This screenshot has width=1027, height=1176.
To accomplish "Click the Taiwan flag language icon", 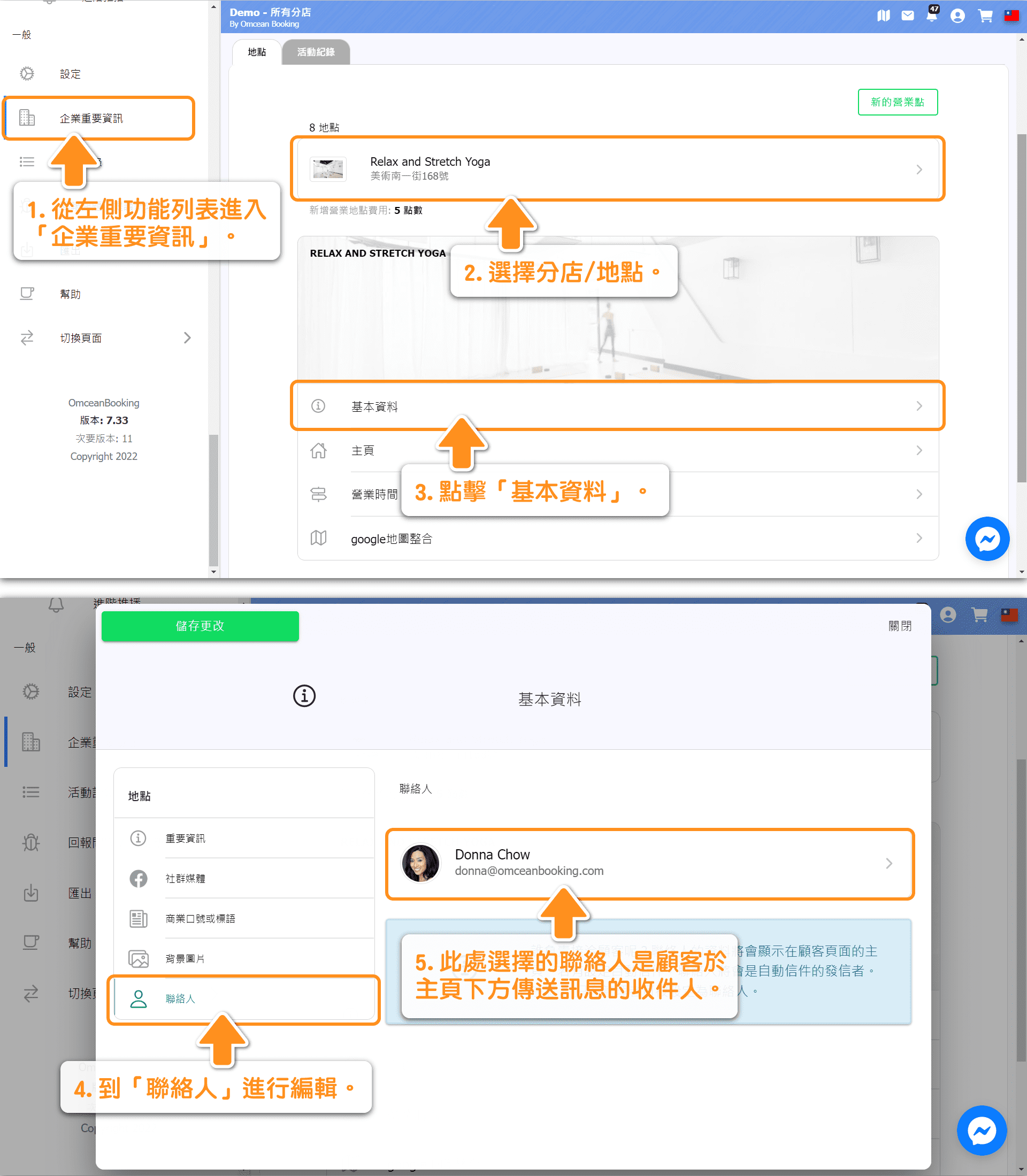I will point(1011,16).
